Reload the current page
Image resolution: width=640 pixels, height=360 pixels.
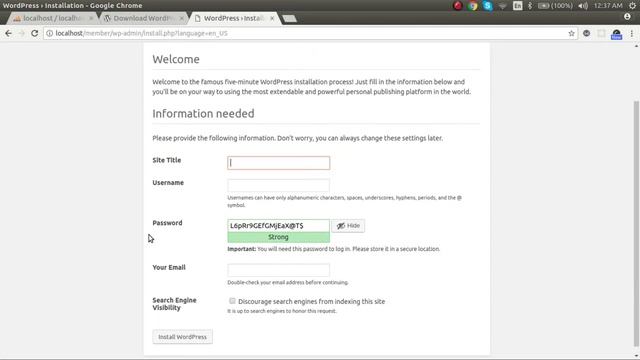point(34,33)
